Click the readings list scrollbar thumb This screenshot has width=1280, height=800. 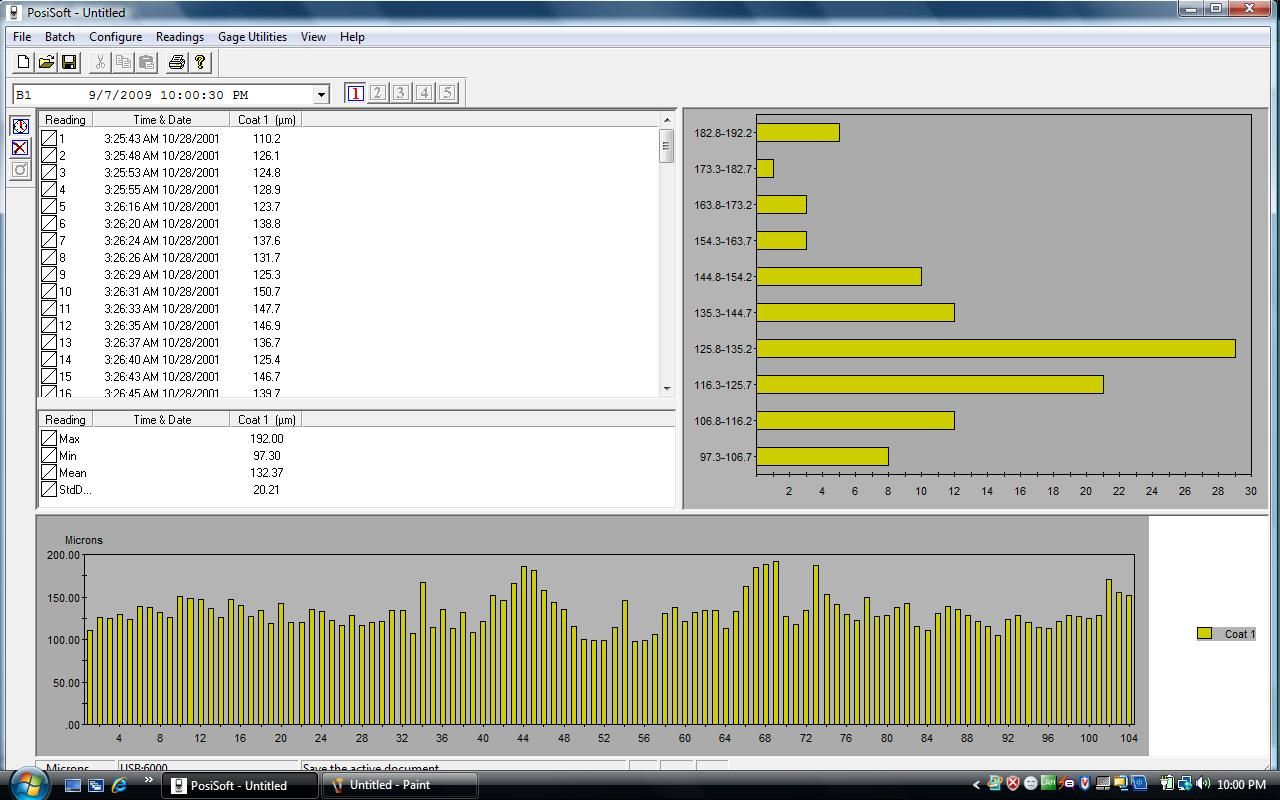[x=667, y=146]
